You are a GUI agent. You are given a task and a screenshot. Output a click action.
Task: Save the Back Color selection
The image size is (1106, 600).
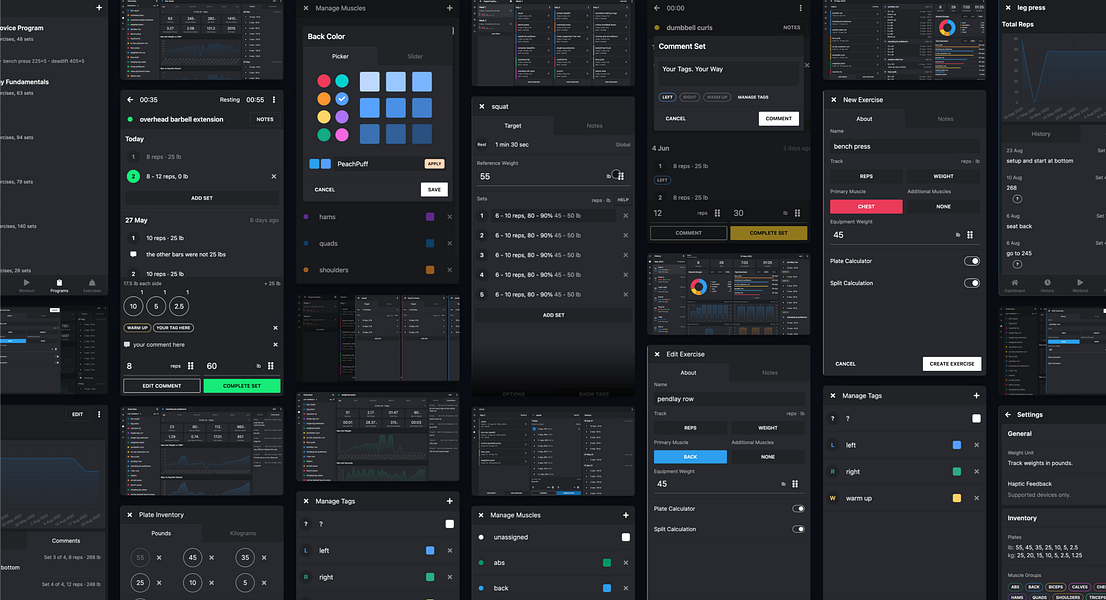434,190
